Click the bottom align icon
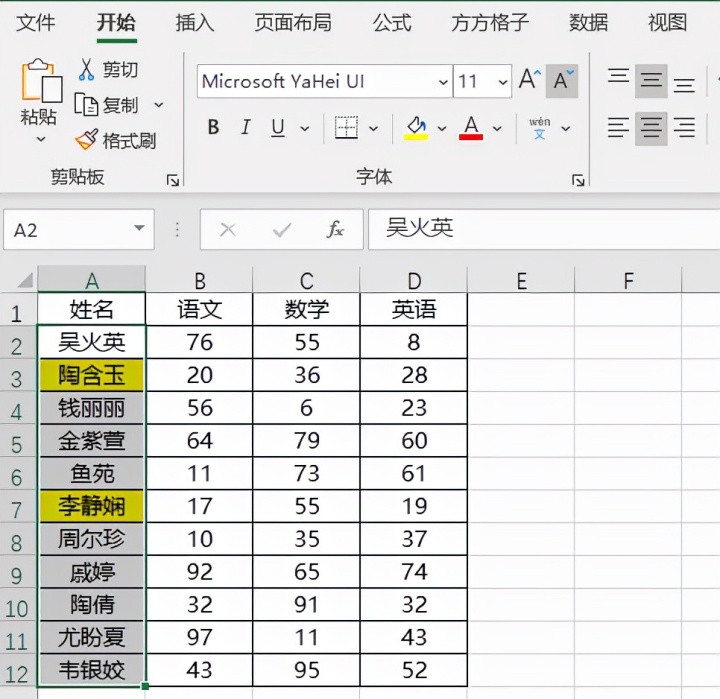Viewport: 720px width, 699px height. [x=684, y=85]
